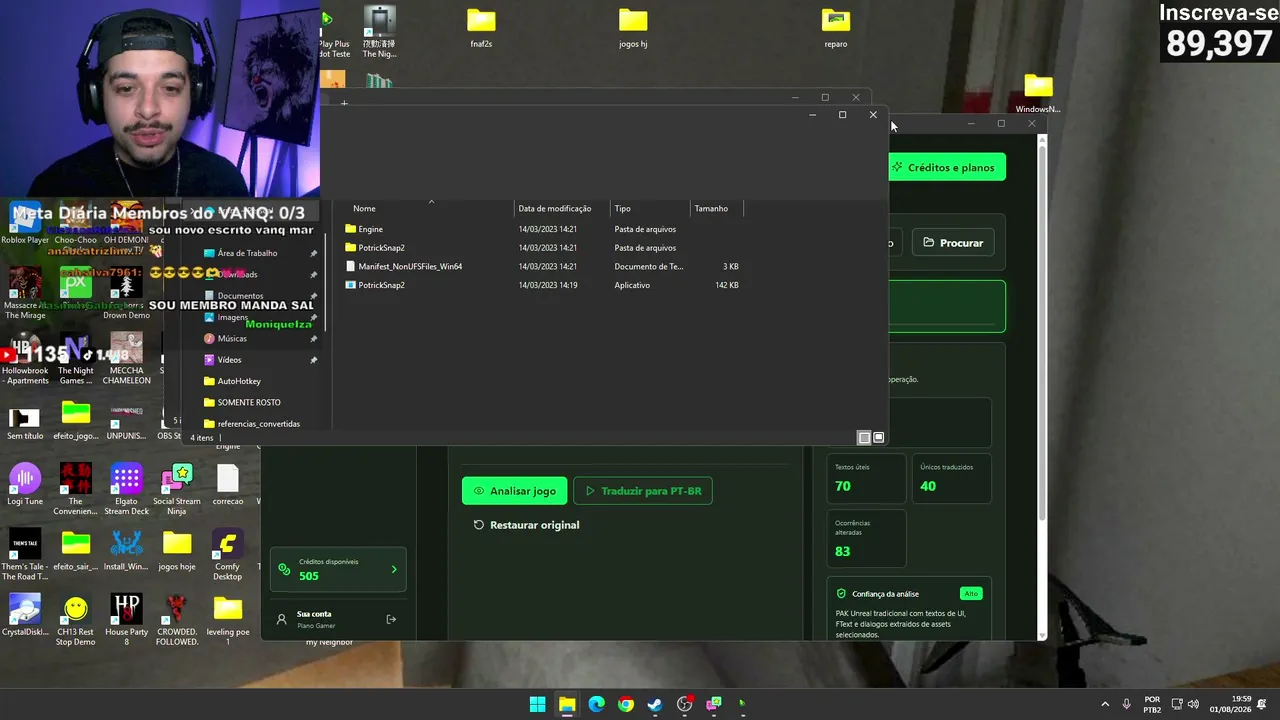The image size is (1280, 720).
Task: Show hidden system tray icons
Action: (x=1105, y=704)
